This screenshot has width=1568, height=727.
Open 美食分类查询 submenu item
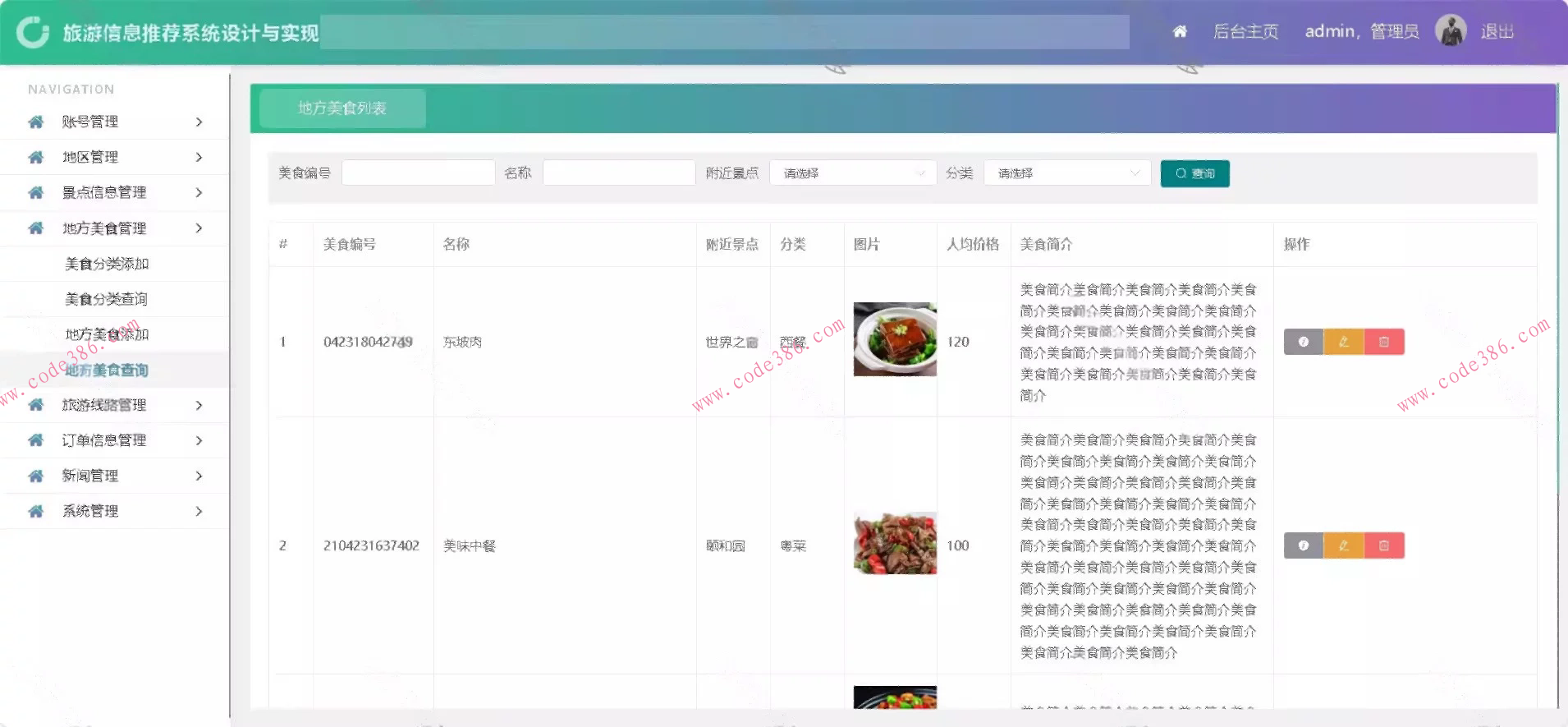(107, 299)
